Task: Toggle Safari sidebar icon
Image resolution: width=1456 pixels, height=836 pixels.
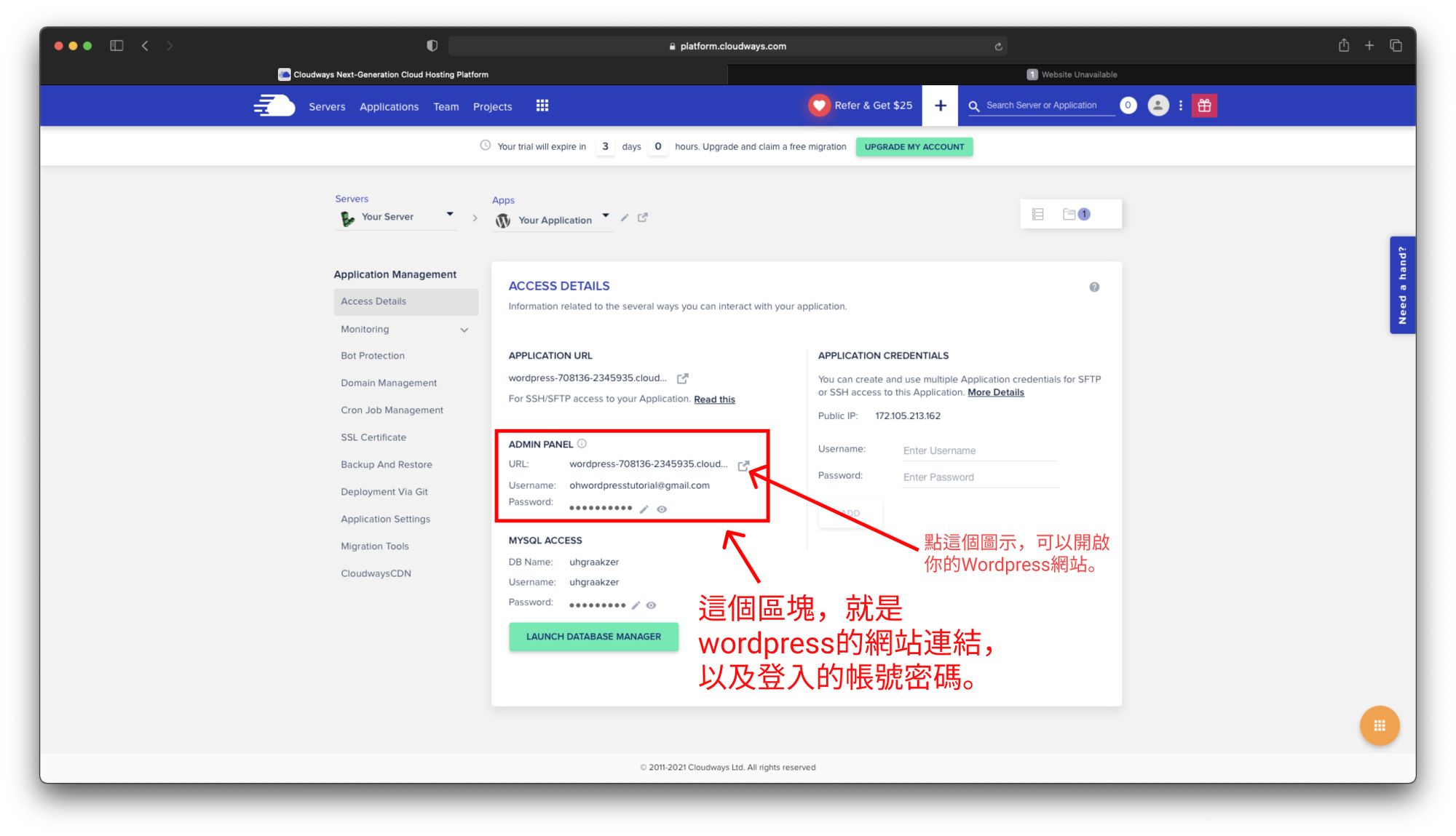Action: tap(116, 45)
